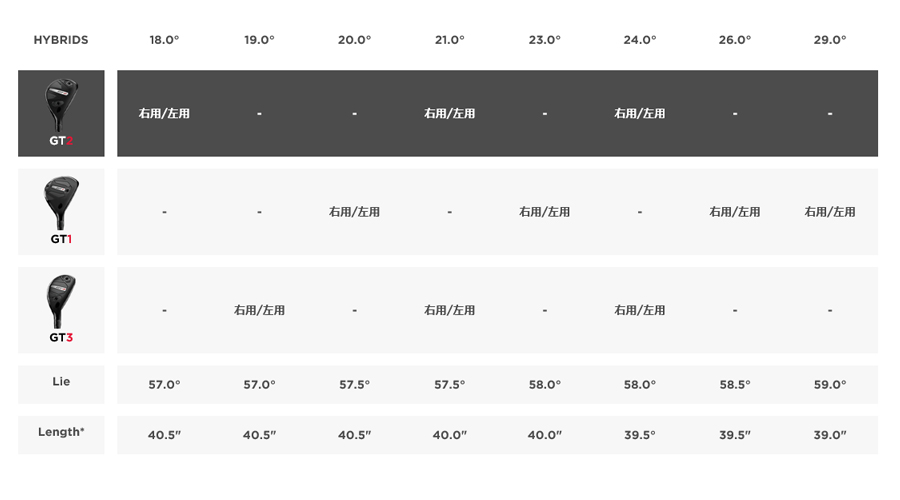Click the 40.0" length value under 21.0°

pyautogui.click(x=449, y=435)
